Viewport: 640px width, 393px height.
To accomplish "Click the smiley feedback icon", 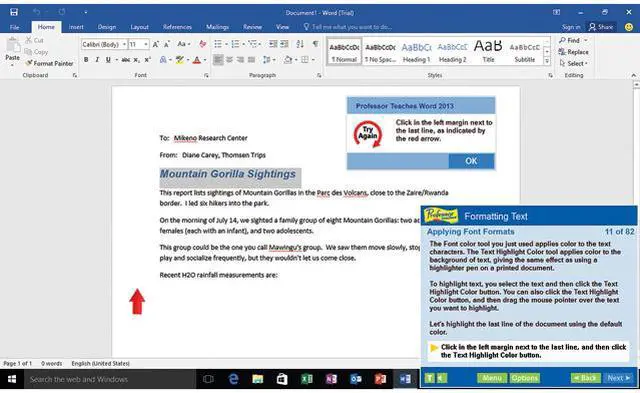I will coord(629,27).
